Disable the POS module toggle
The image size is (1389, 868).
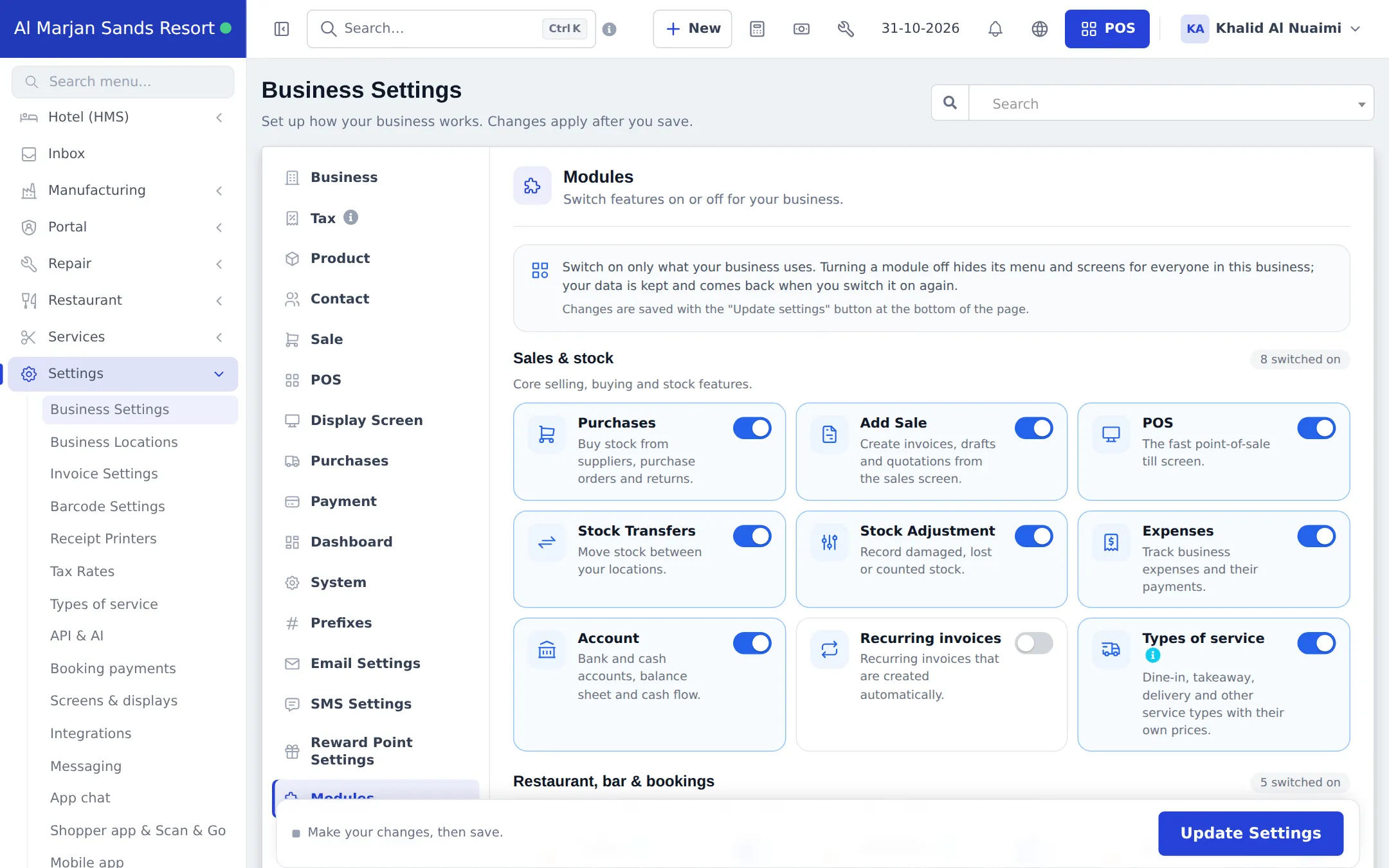pos(1316,428)
